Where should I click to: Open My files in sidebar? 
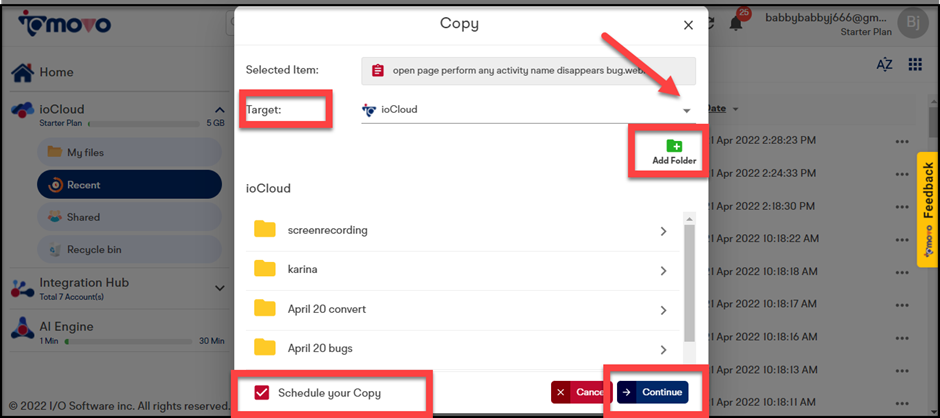[x=129, y=152]
